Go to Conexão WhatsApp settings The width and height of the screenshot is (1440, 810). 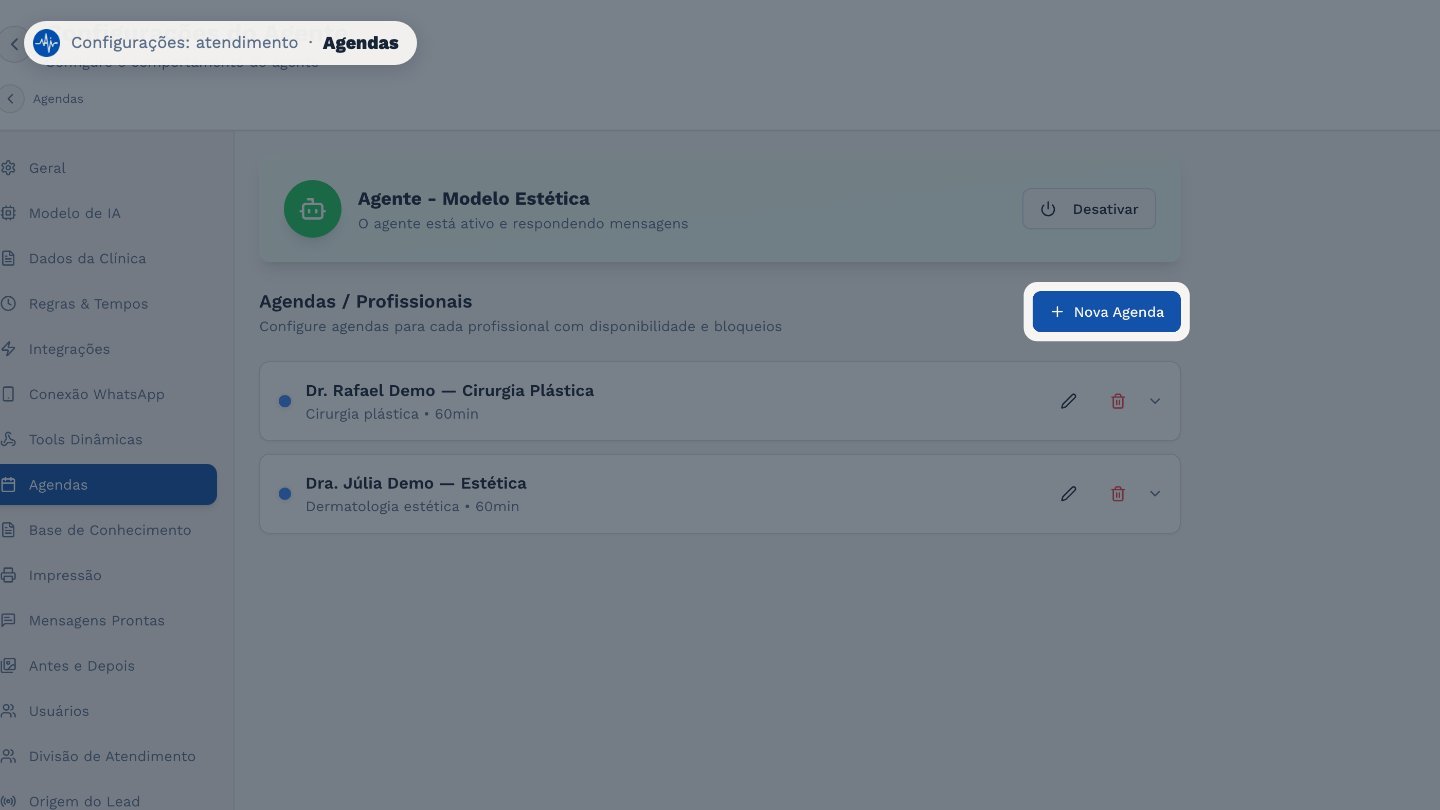pos(108,394)
